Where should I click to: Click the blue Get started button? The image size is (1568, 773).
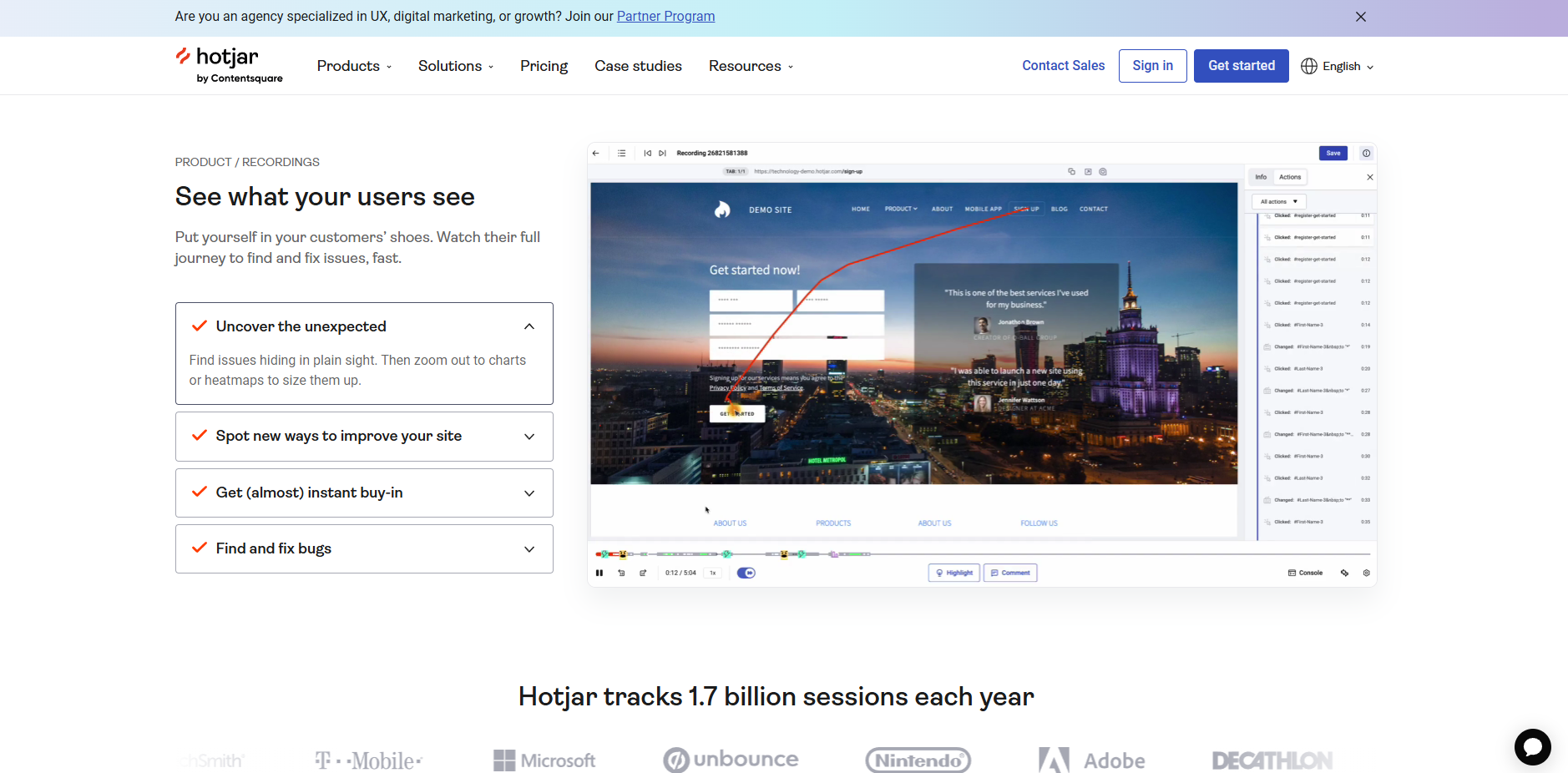coord(1241,66)
